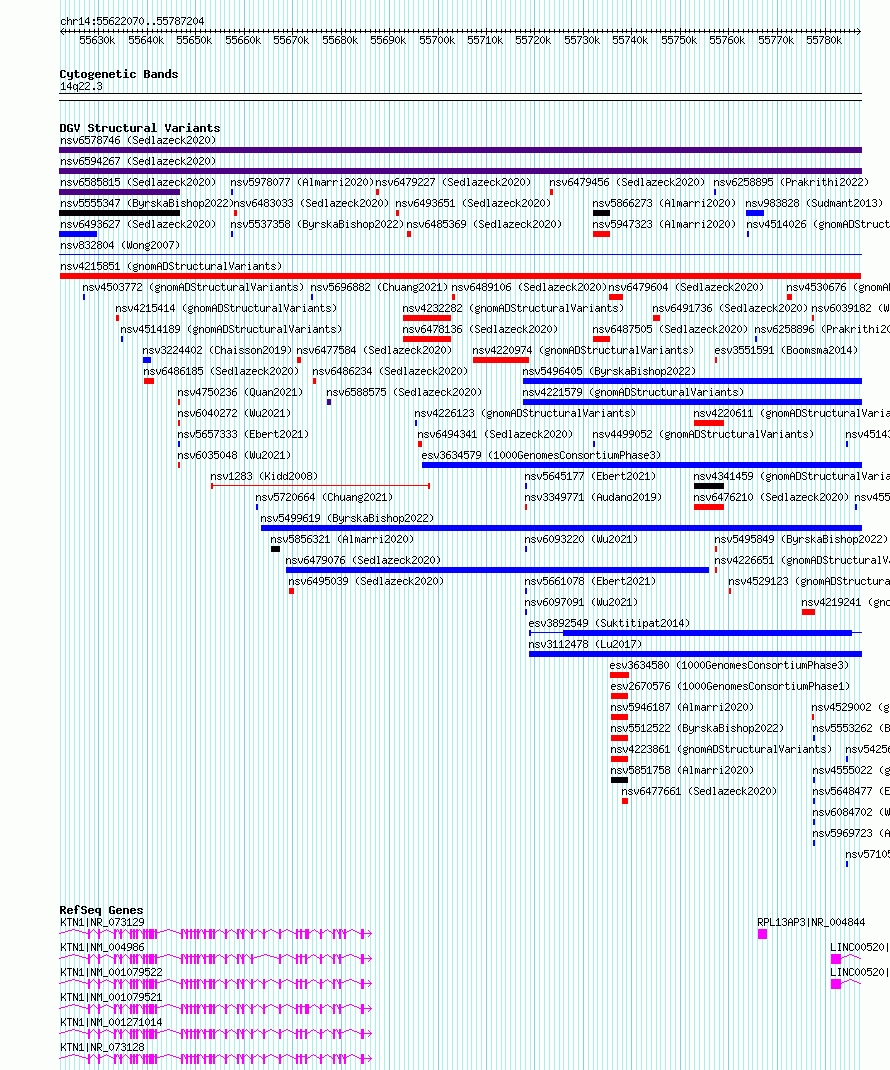Select the blue bar of esv3634579

click(x=642, y=465)
